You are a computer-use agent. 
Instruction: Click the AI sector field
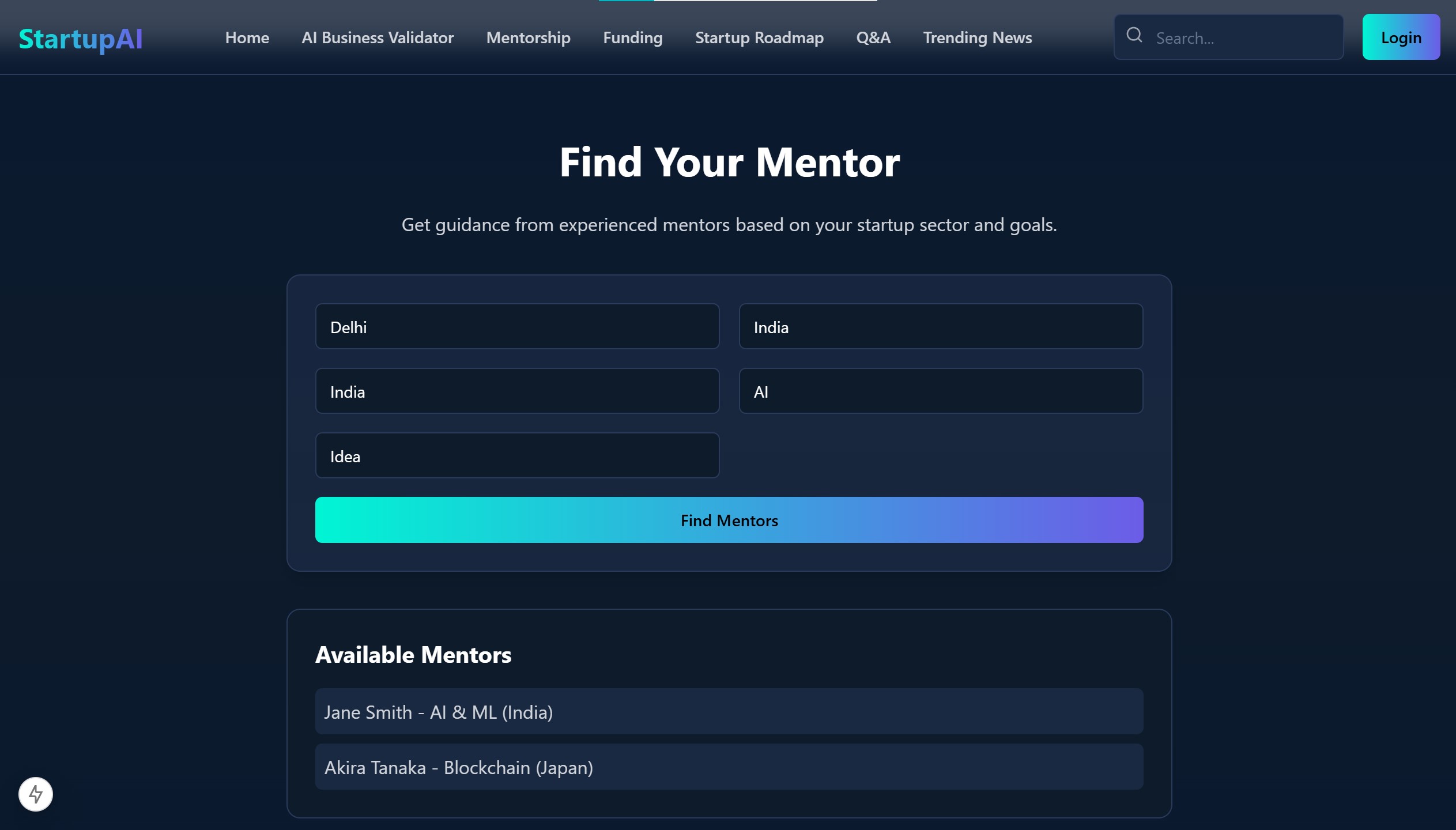[x=940, y=391]
